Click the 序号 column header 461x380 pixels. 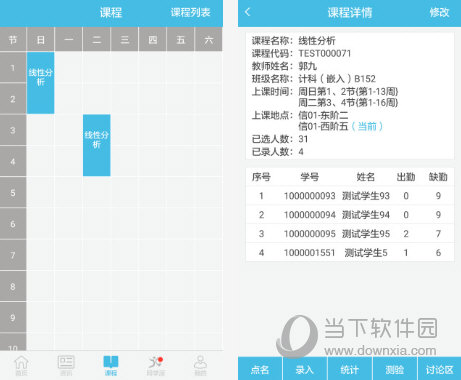[261, 176]
